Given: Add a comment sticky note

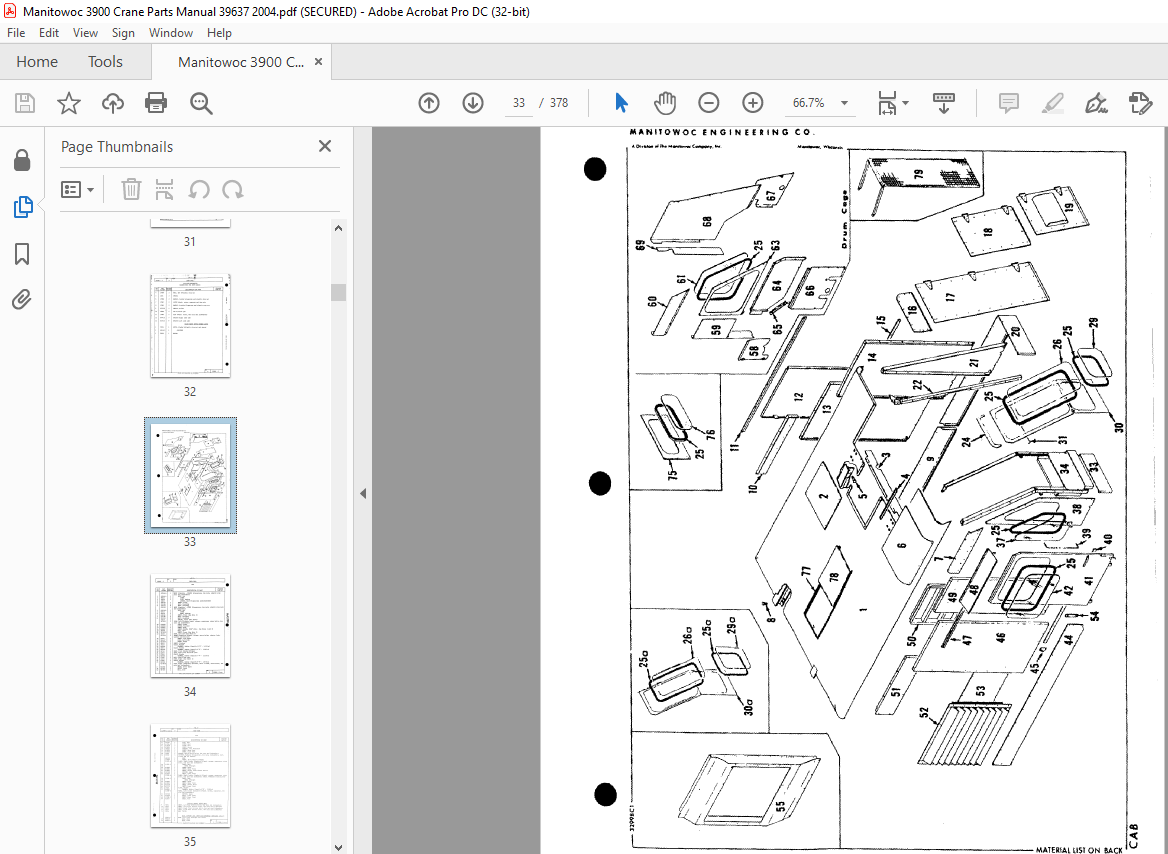Looking at the screenshot, I should pos(1009,103).
